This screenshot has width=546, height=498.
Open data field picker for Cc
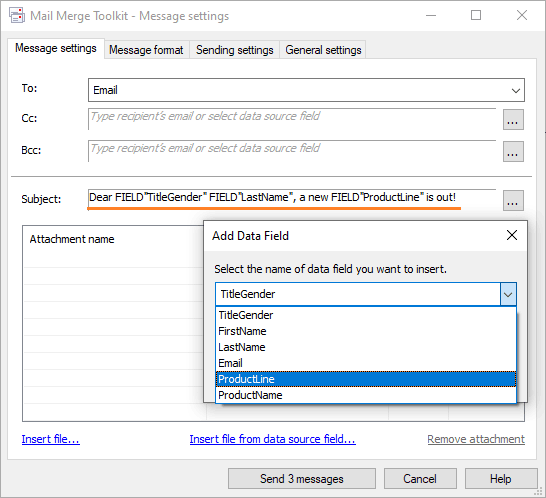tap(513, 119)
